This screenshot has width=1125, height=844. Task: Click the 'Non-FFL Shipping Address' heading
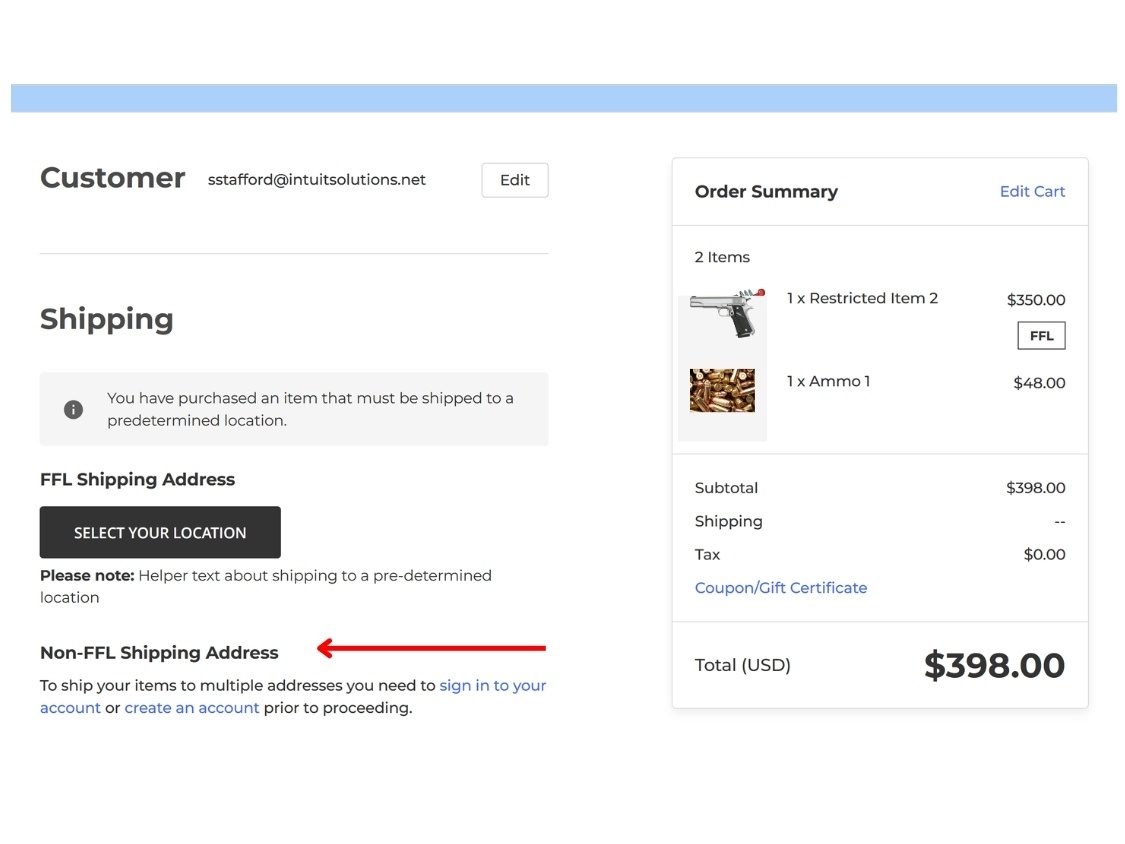[x=159, y=652]
